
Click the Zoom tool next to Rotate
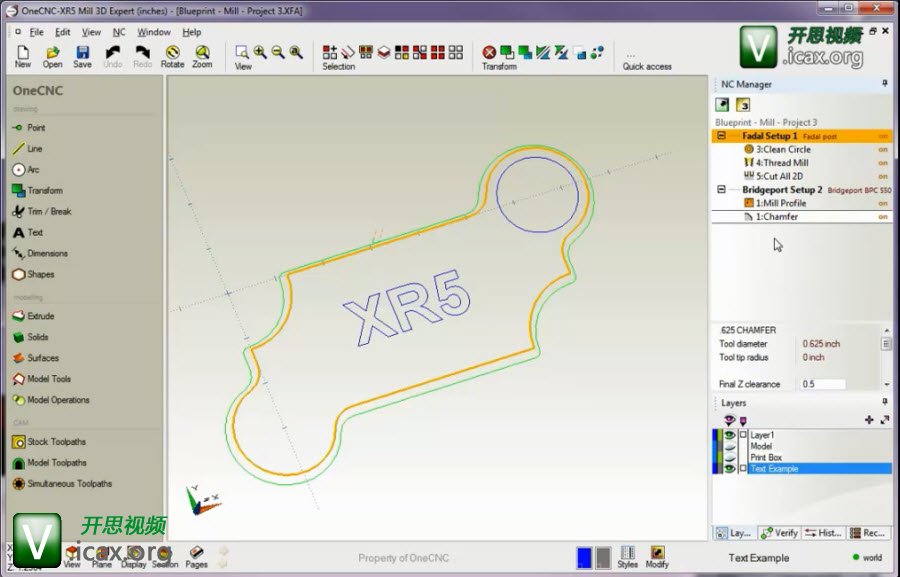pyautogui.click(x=202, y=57)
